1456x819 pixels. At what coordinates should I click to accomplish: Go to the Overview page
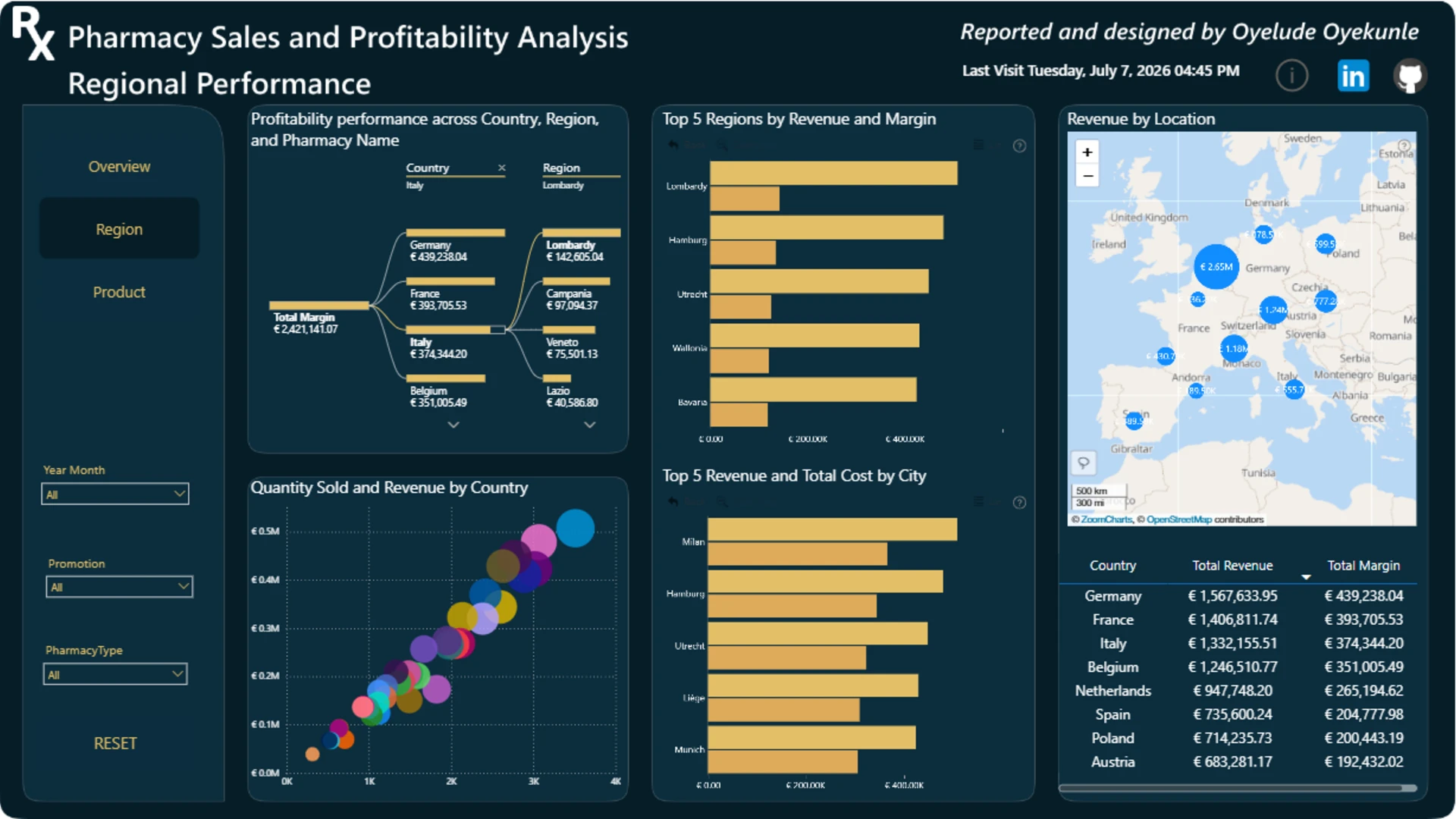[x=119, y=166]
